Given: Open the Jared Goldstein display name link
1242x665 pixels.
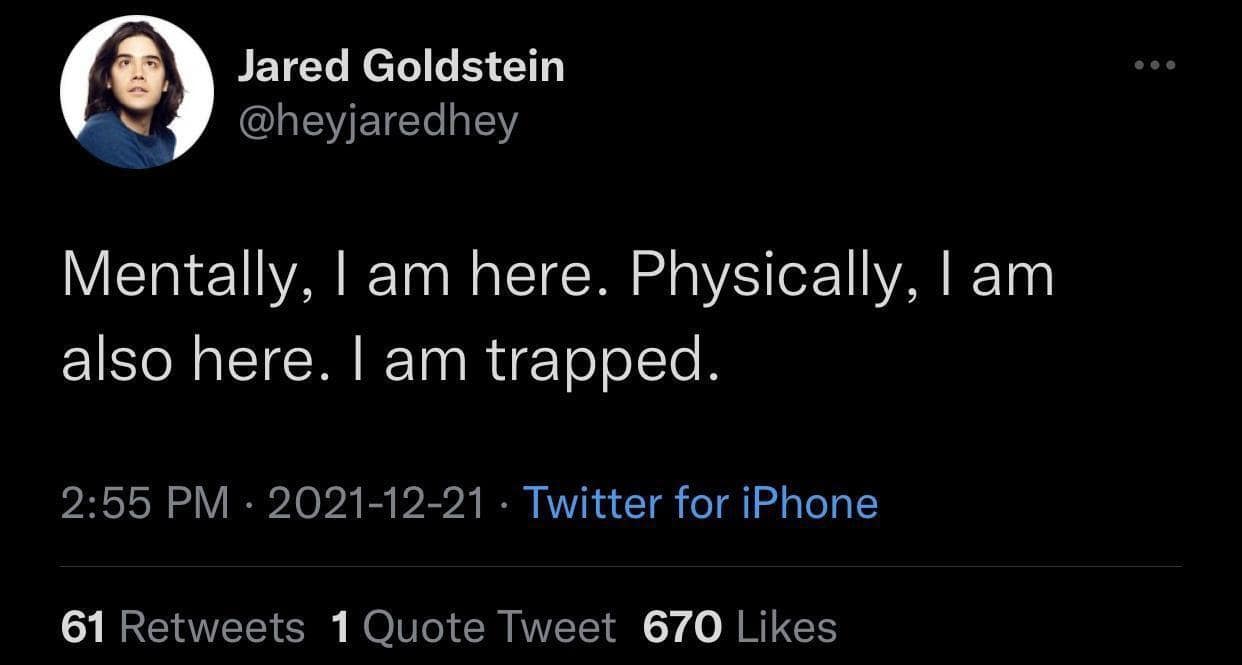Looking at the screenshot, I should click(x=400, y=67).
